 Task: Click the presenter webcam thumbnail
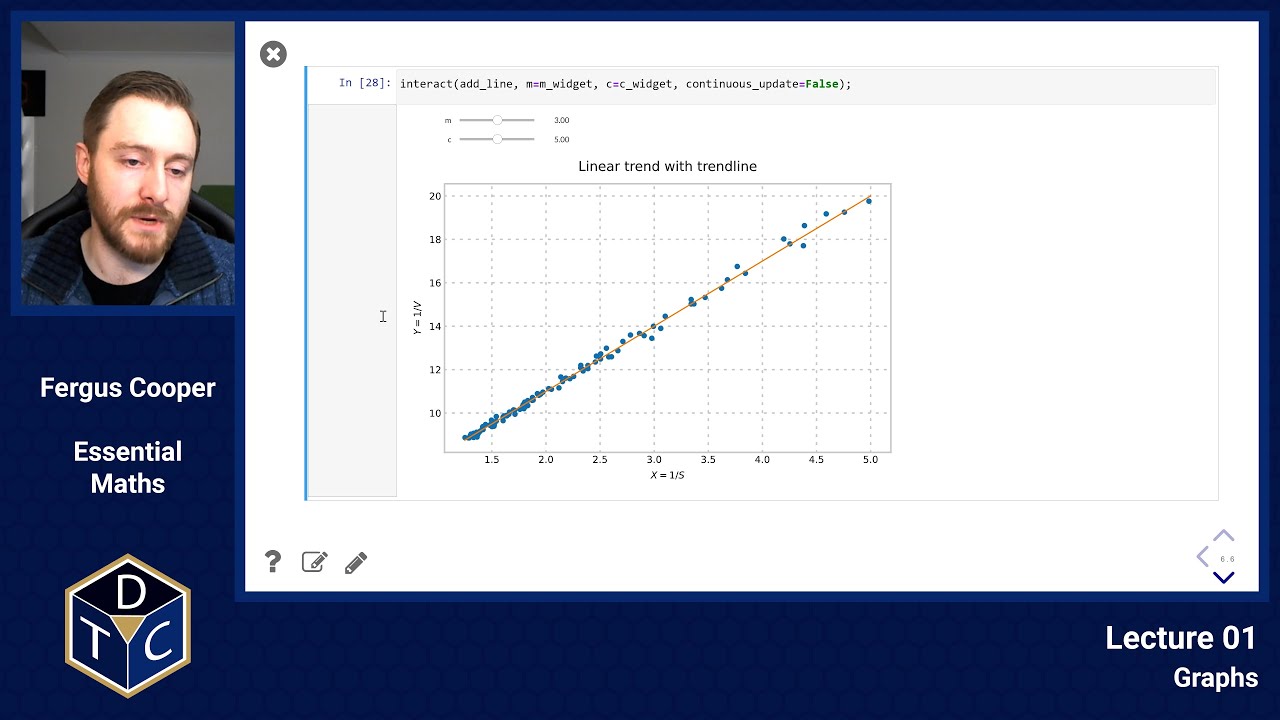click(x=128, y=163)
